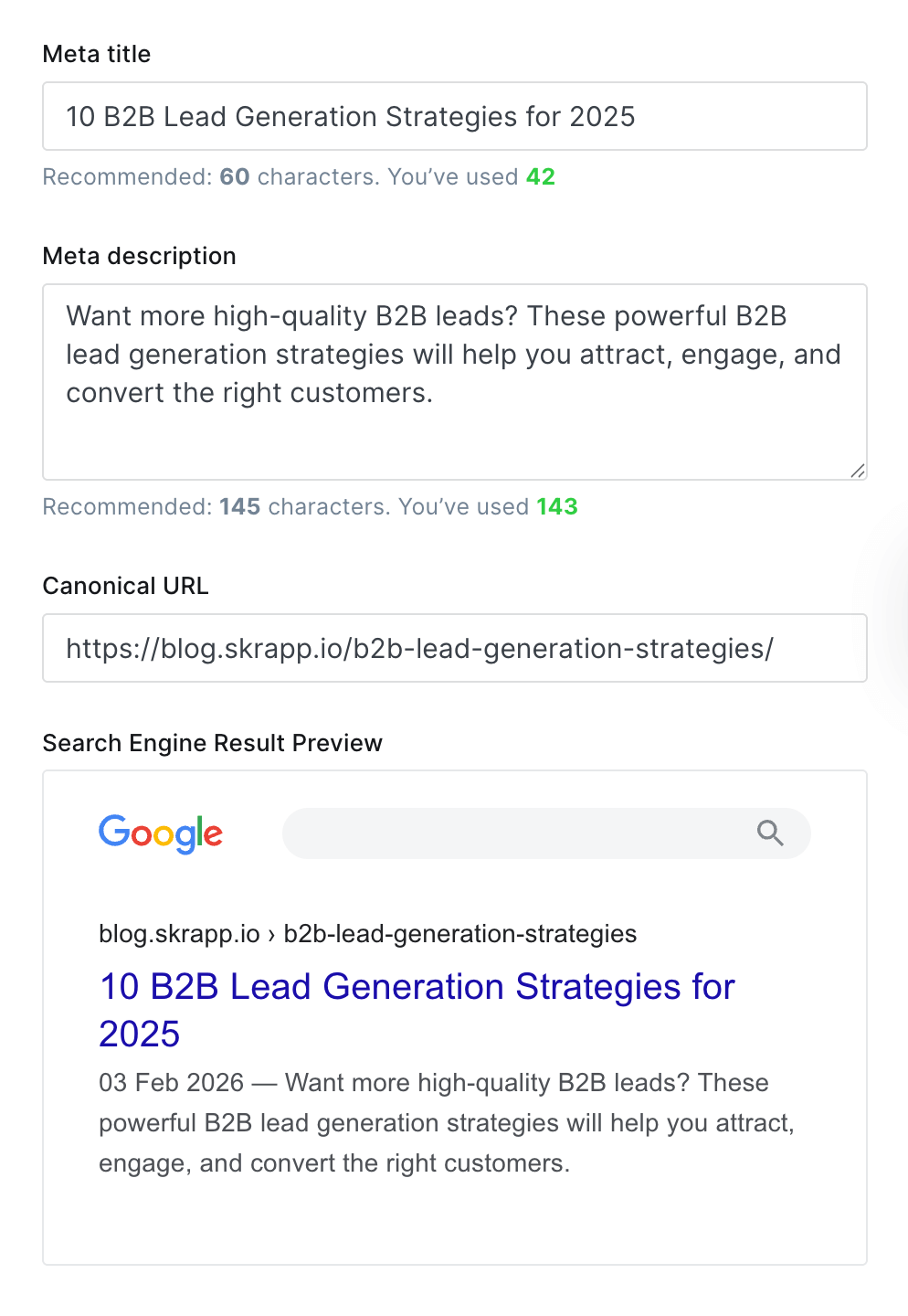The width and height of the screenshot is (908, 1316).
Task: Click the blue 'G' in the Google logo
Action: click(x=114, y=833)
